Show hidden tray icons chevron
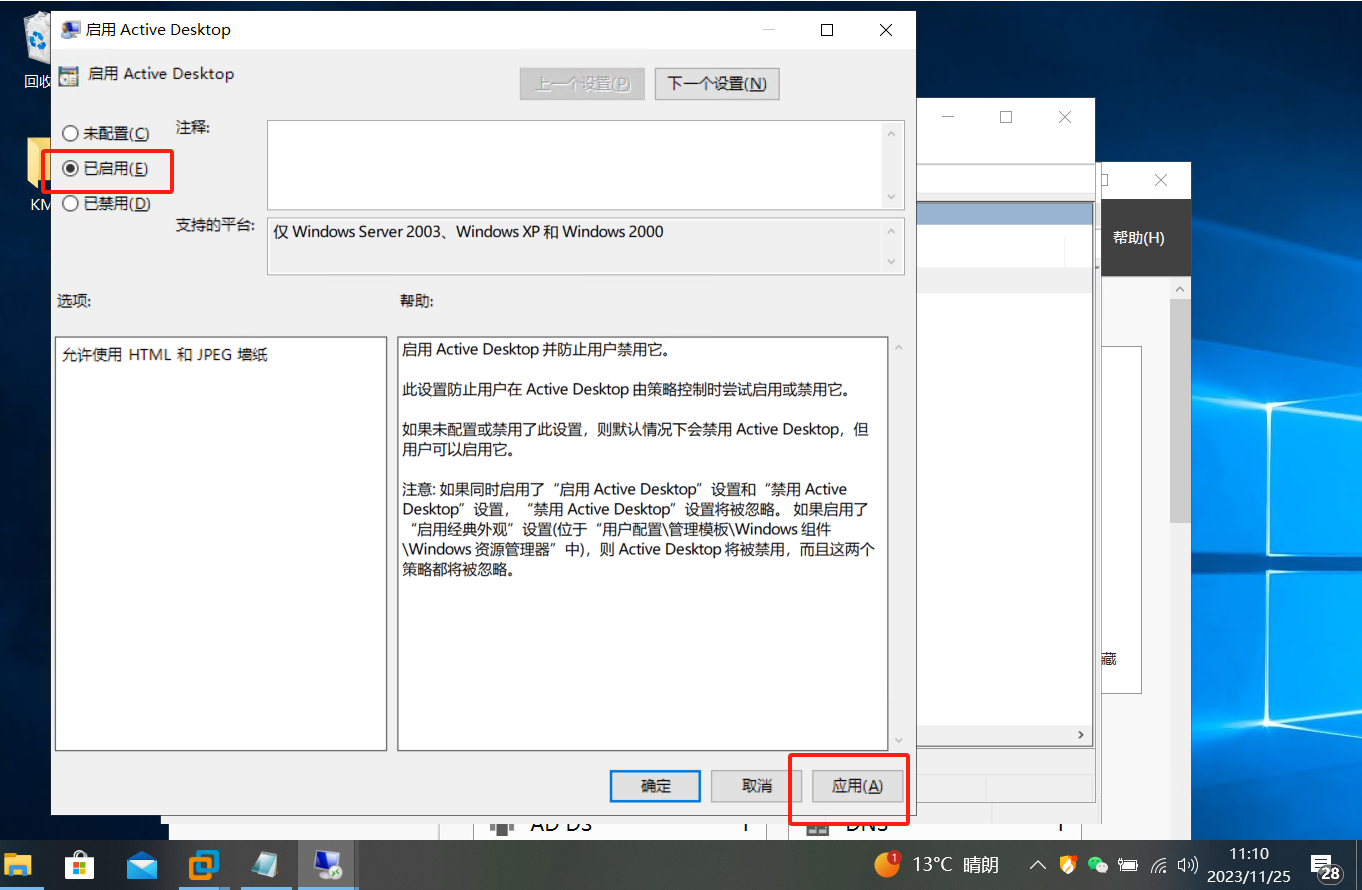The image size is (1362, 890). [1038, 865]
